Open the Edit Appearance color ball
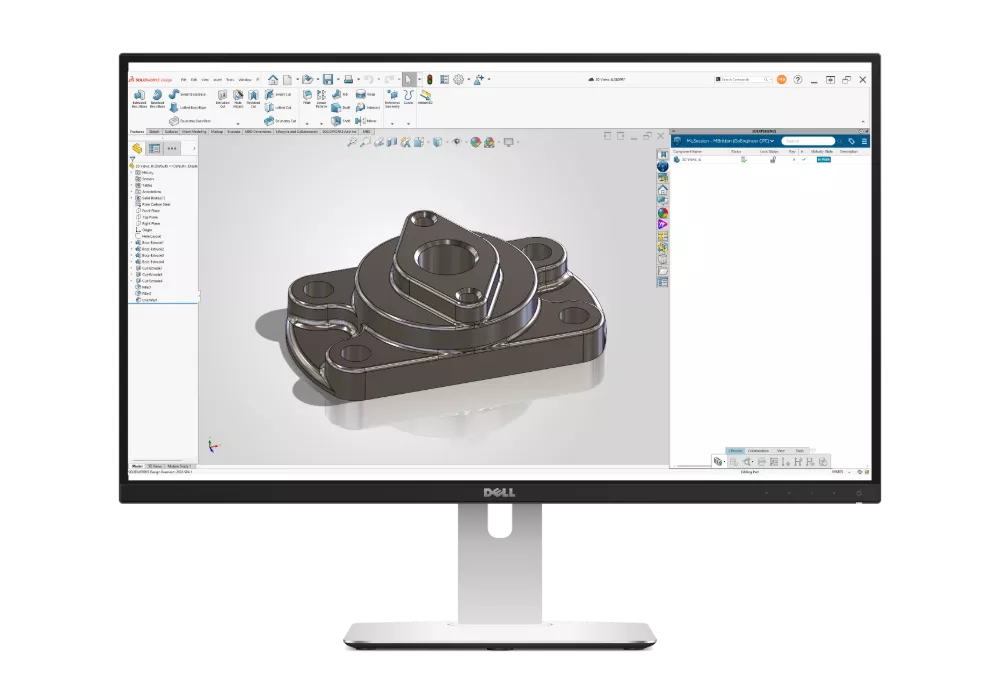This screenshot has height=700, width=1000. pos(475,142)
